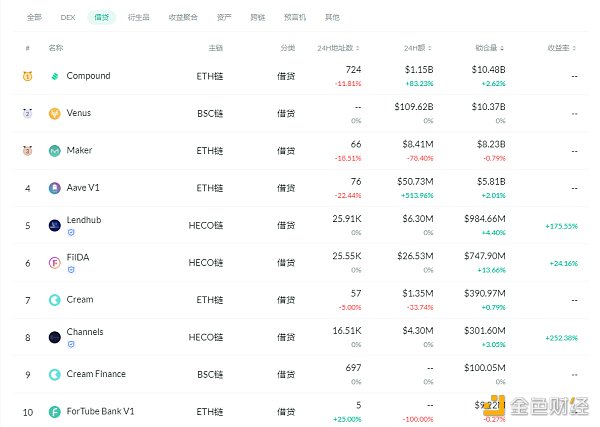This screenshot has height=427, width=600.
Task: Click the Venus logo icon
Action: coord(54,113)
